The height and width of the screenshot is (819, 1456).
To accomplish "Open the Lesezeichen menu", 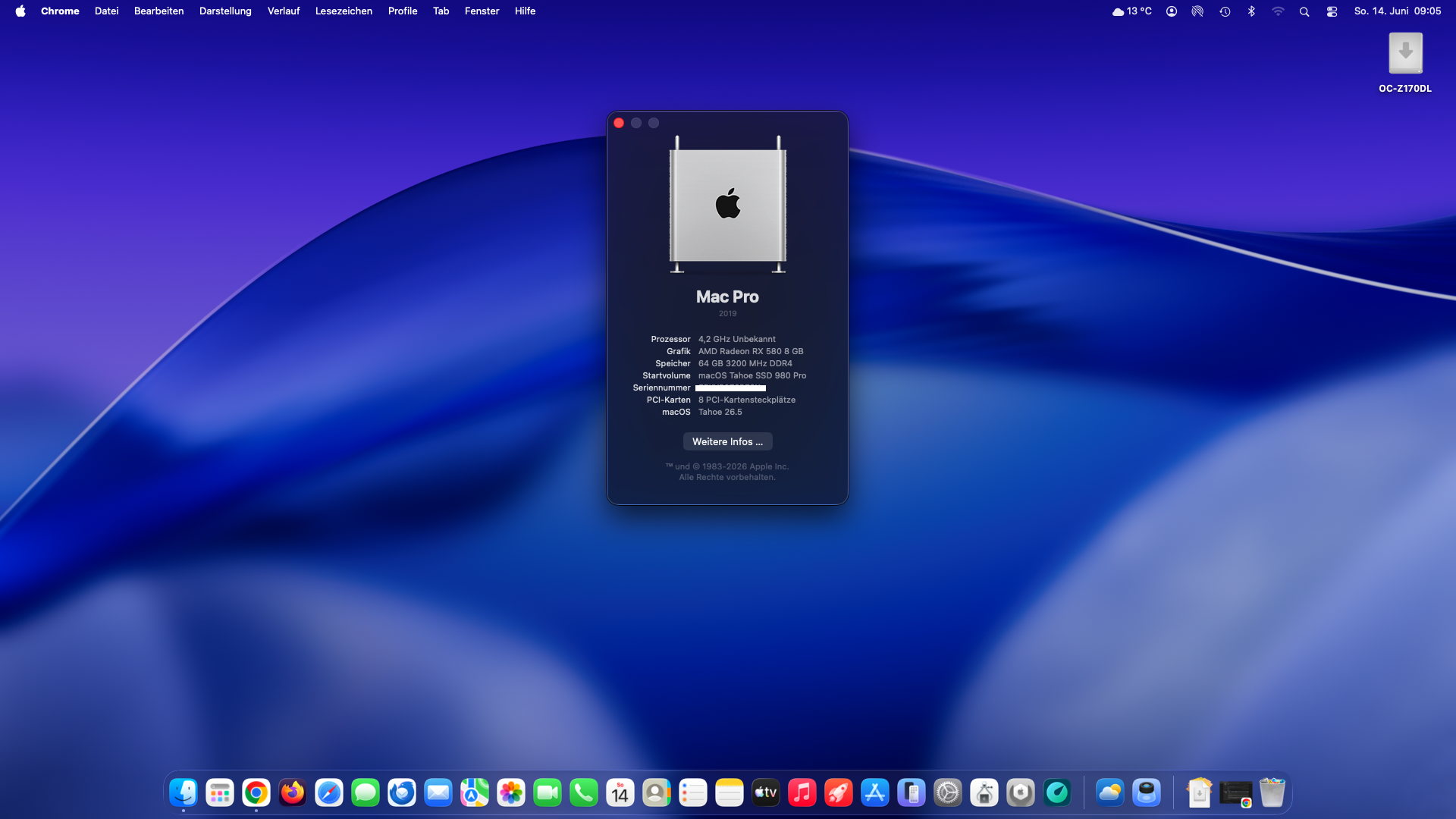I will click(344, 11).
